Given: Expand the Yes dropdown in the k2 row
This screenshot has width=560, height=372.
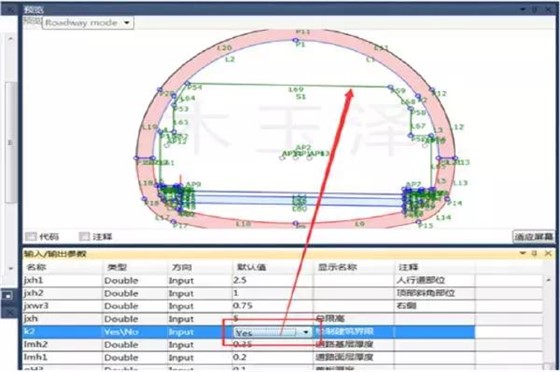Looking at the screenshot, I should [x=306, y=332].
